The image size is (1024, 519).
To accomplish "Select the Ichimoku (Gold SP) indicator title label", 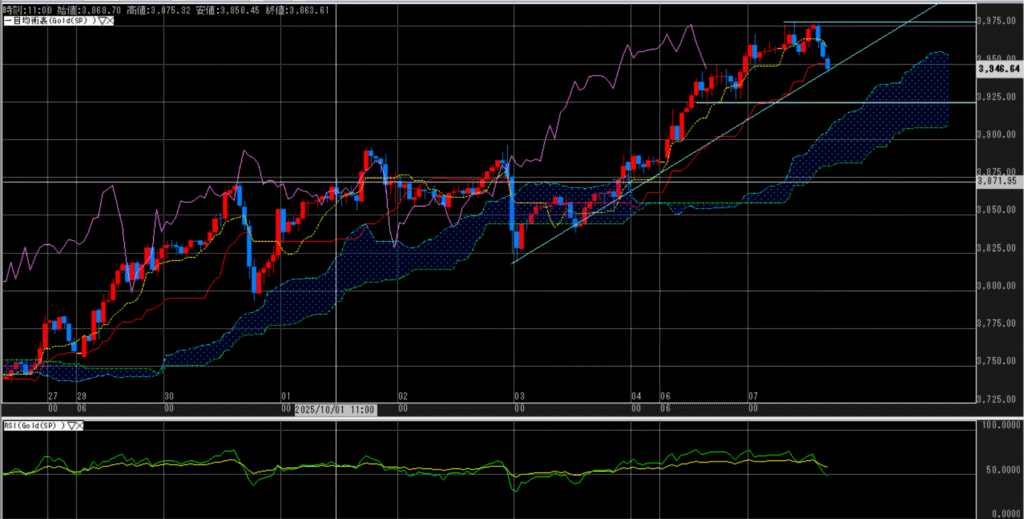I will pyautogui.click(x=45, y=20).
